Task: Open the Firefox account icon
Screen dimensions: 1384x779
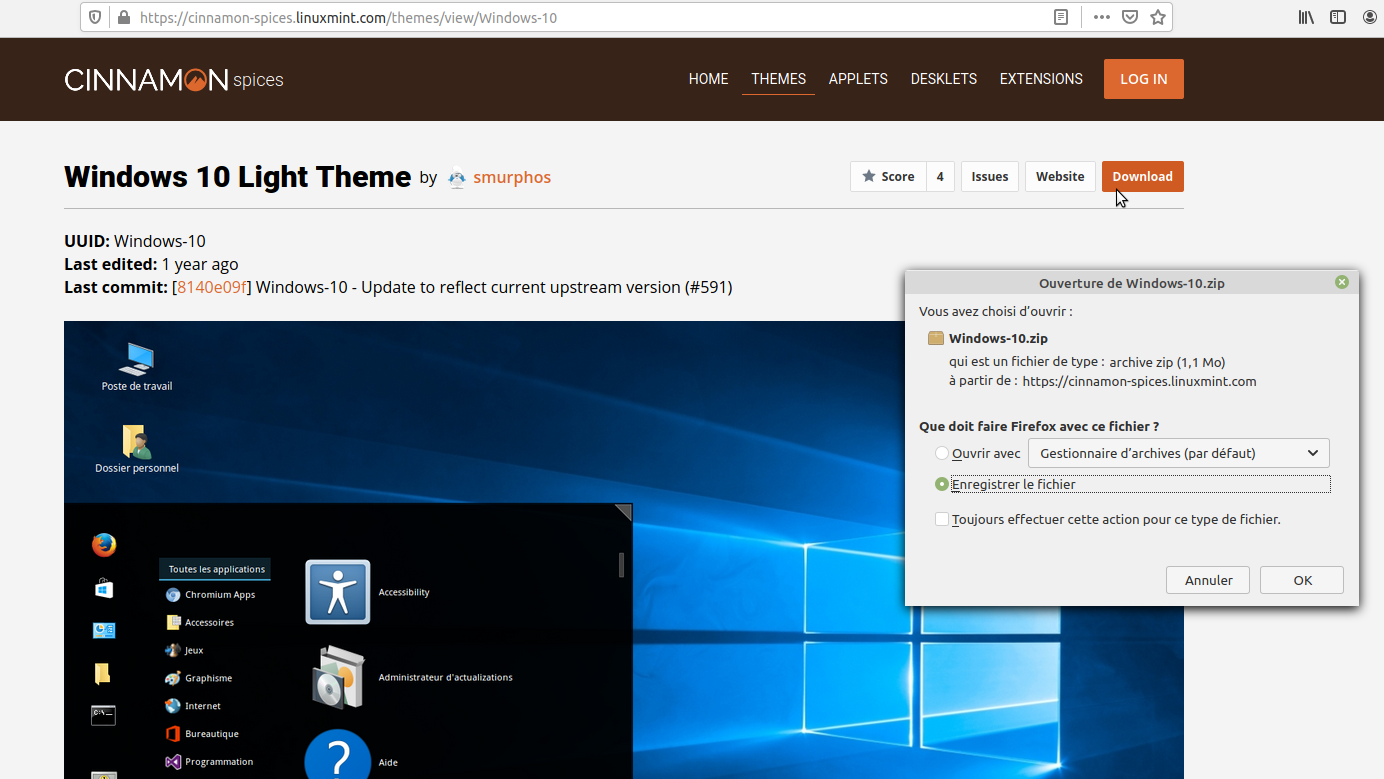Action: coord(1368,17)
